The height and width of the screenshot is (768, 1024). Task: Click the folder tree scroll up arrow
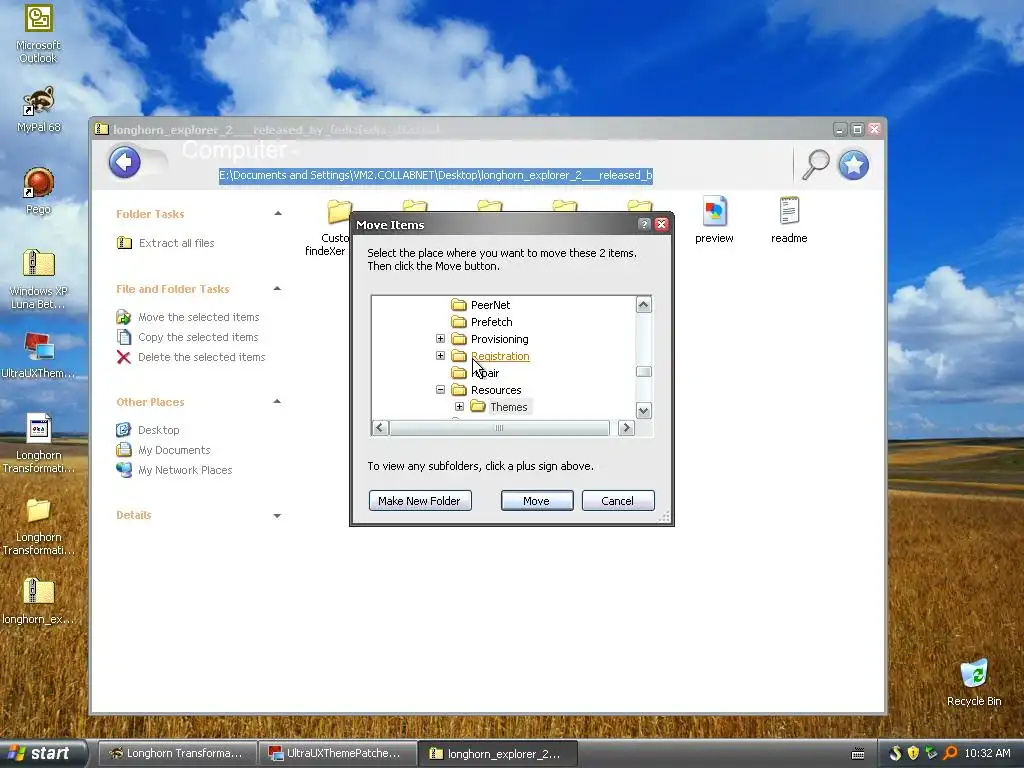[x=643, y=305]
